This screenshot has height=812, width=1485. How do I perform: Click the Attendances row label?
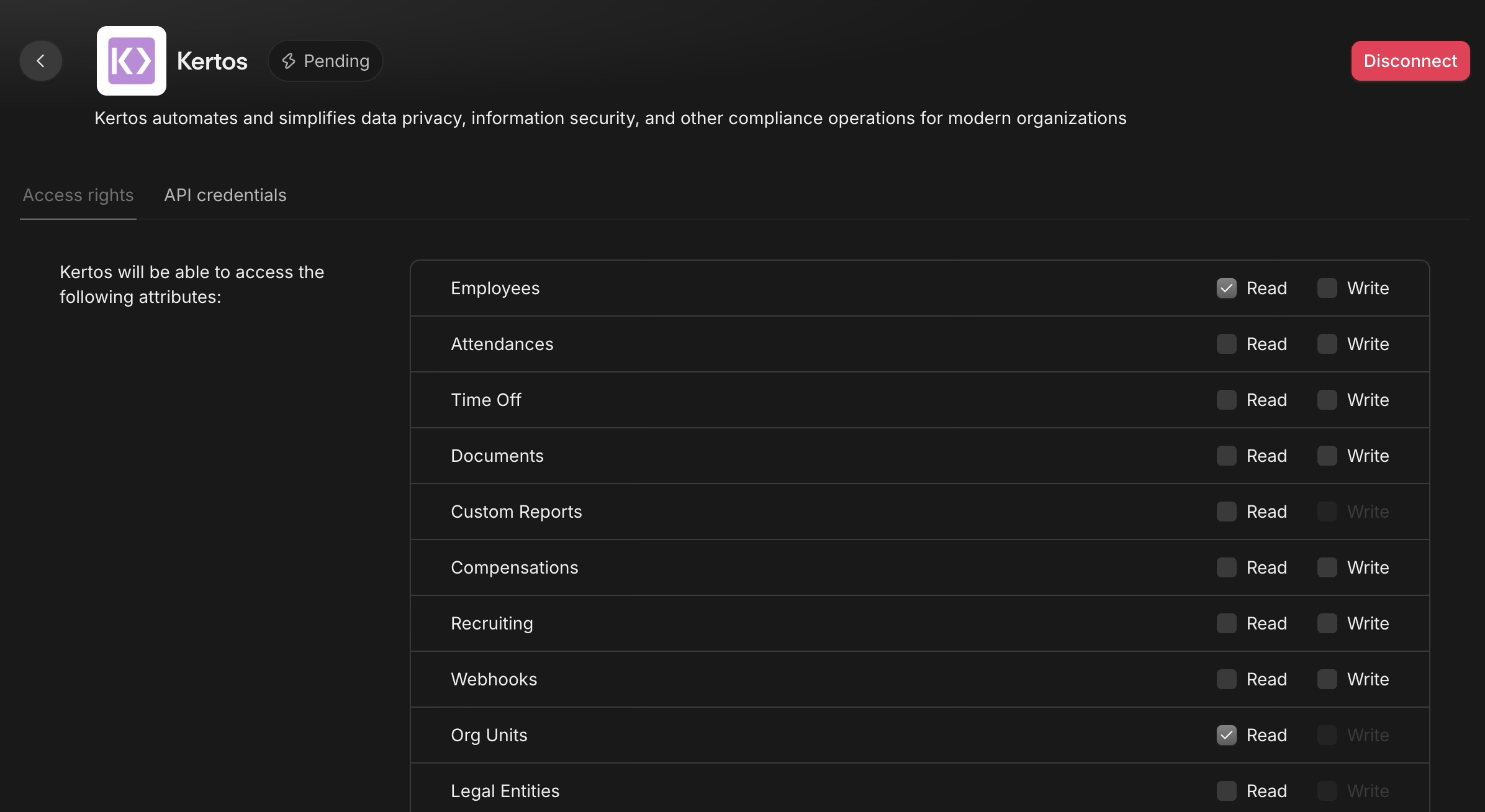[502, 344]
